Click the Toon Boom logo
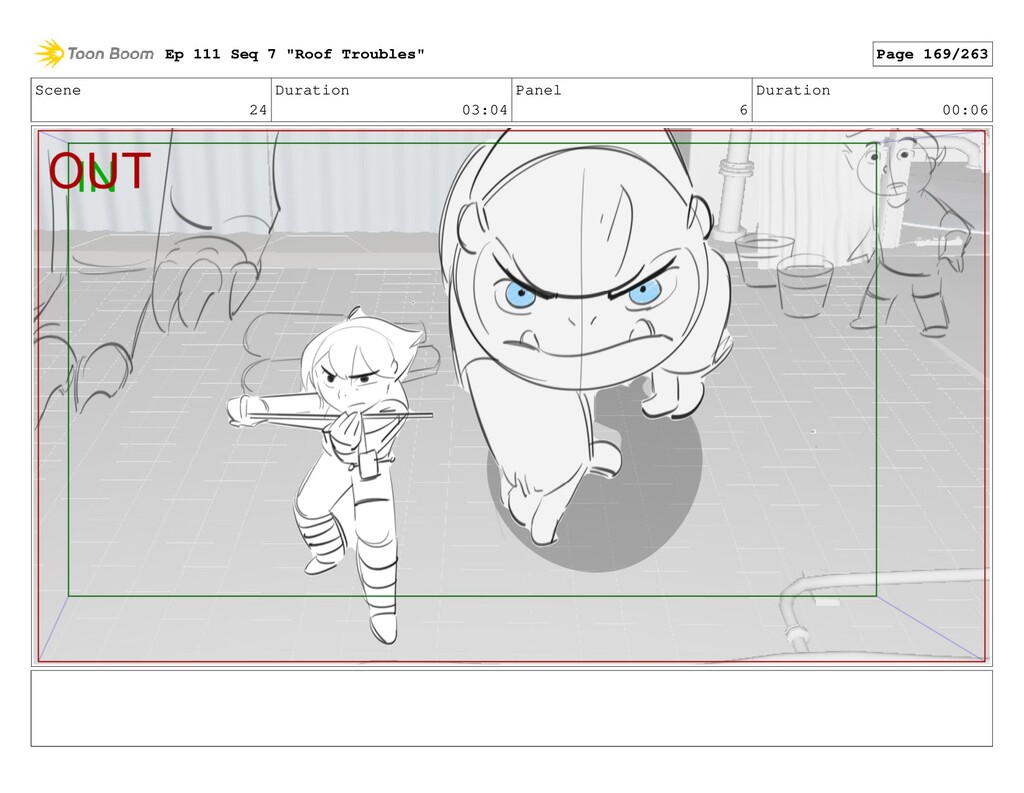1024x793 pixels. point(94,54)
